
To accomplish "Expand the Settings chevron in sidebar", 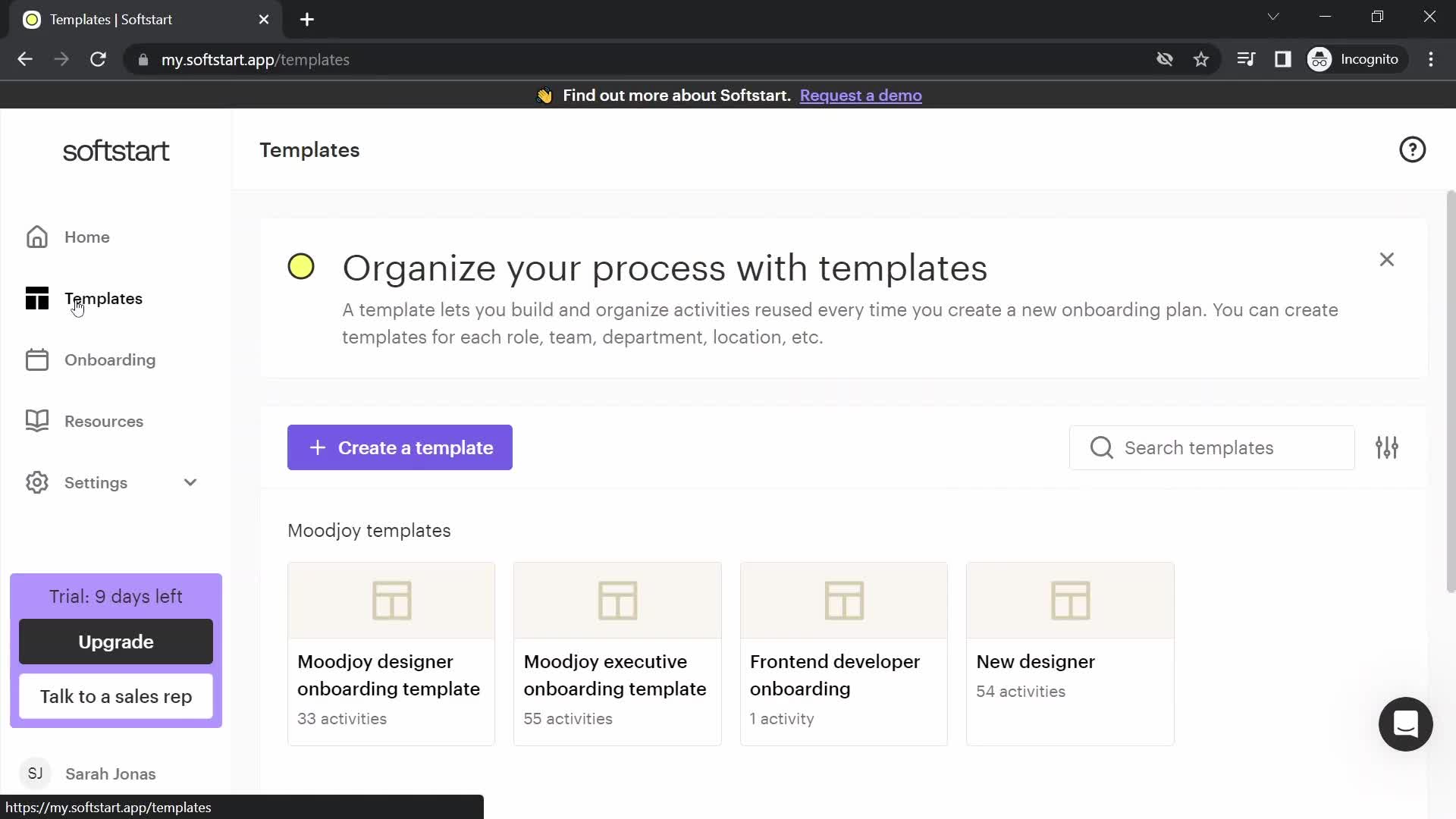I will point(190,482).
